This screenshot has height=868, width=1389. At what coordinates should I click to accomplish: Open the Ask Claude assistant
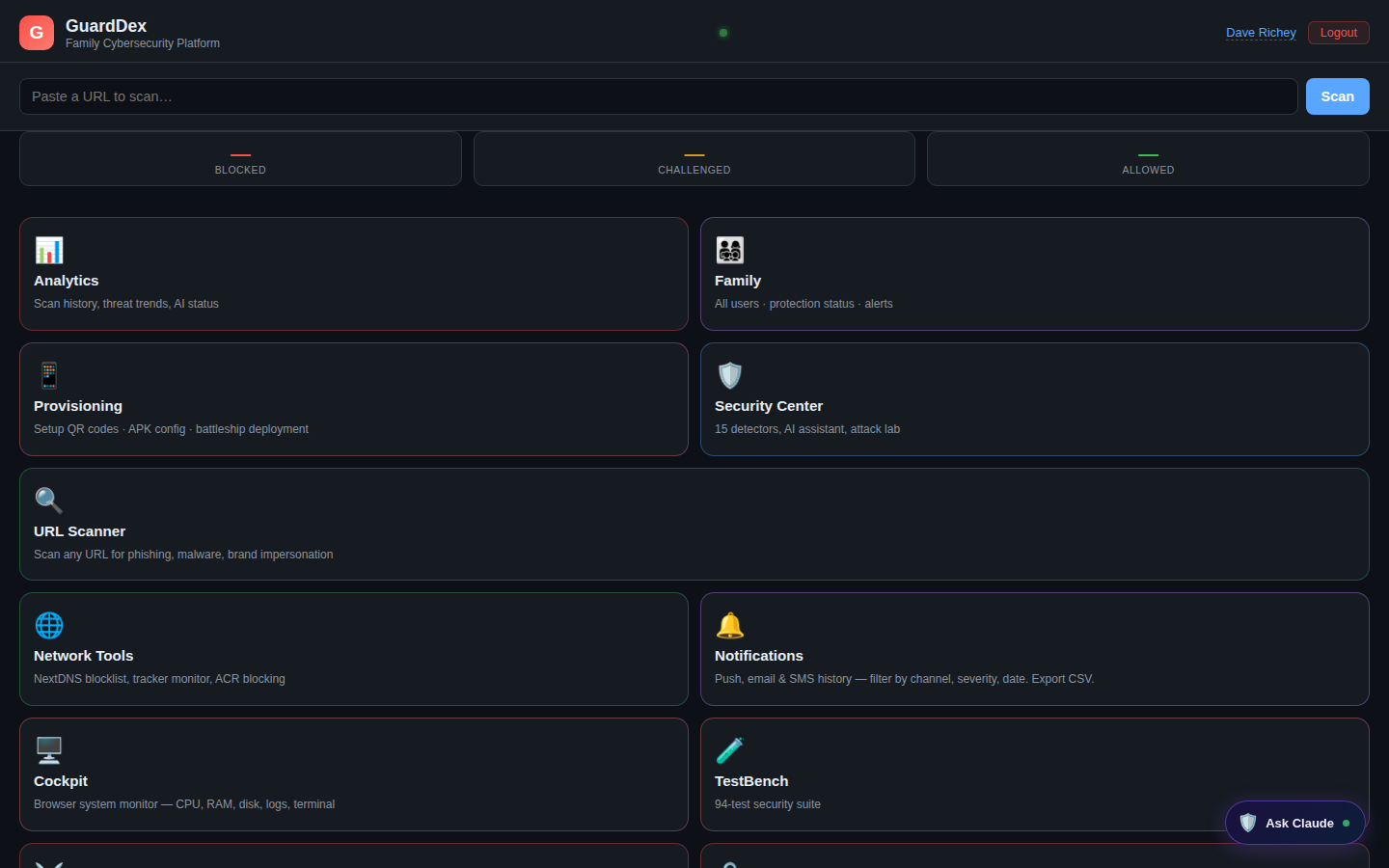click(1295, 823)
